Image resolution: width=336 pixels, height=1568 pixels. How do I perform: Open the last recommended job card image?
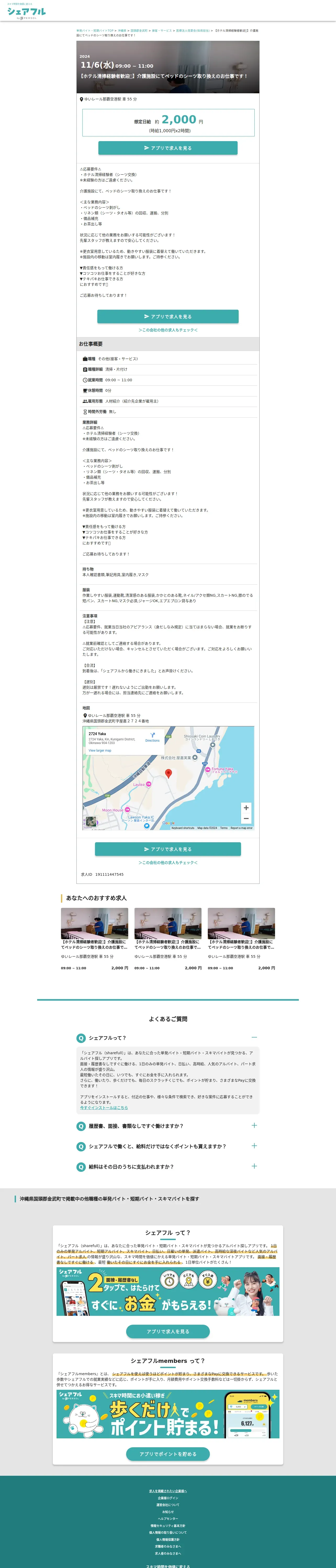[242, 923]
